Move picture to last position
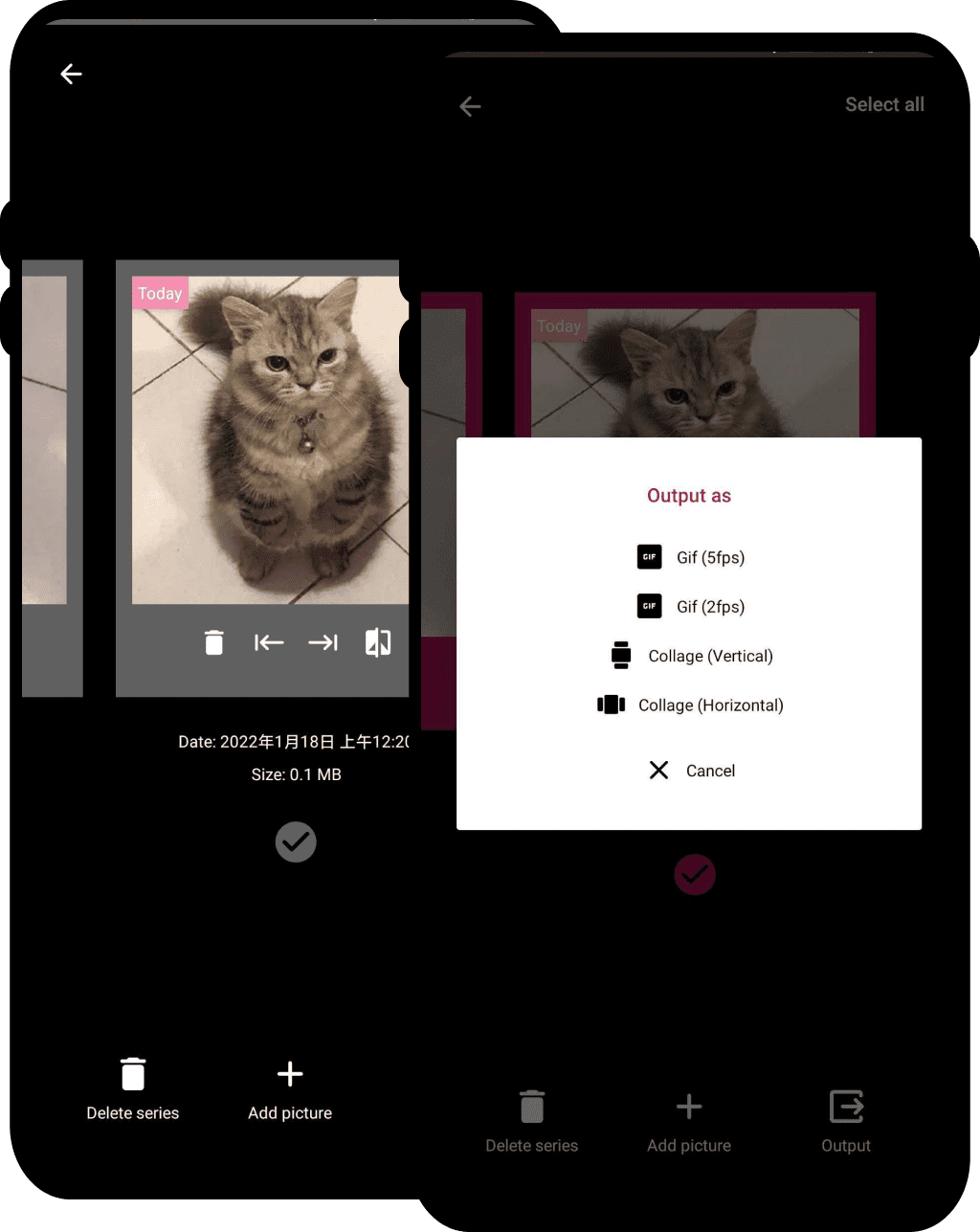 coord(323,642)
